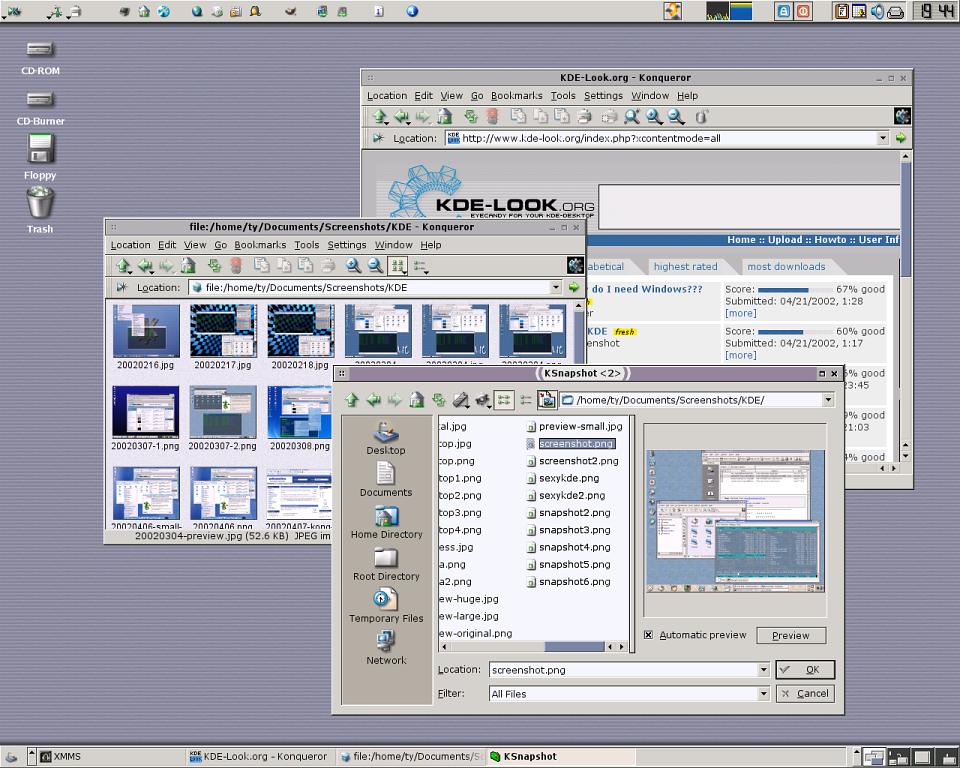960x768 pixels.
Task: Switch to detailed view in KSnapshot file dialog
Action: coord(526,400)
